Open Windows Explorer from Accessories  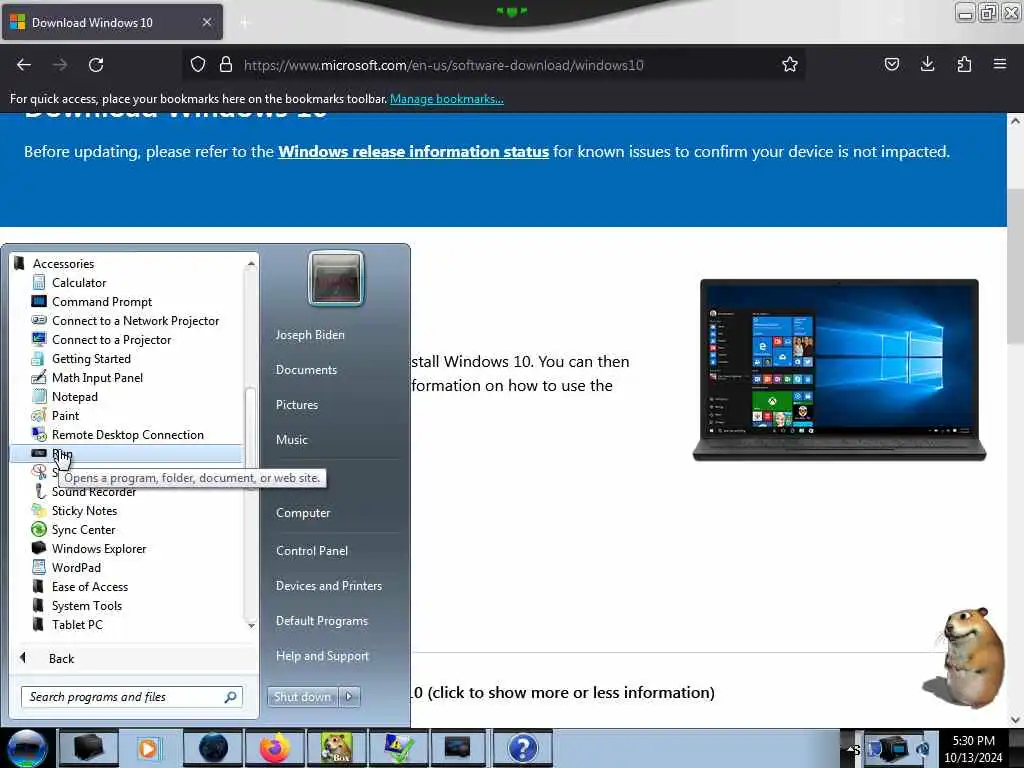tap(99, 549)
